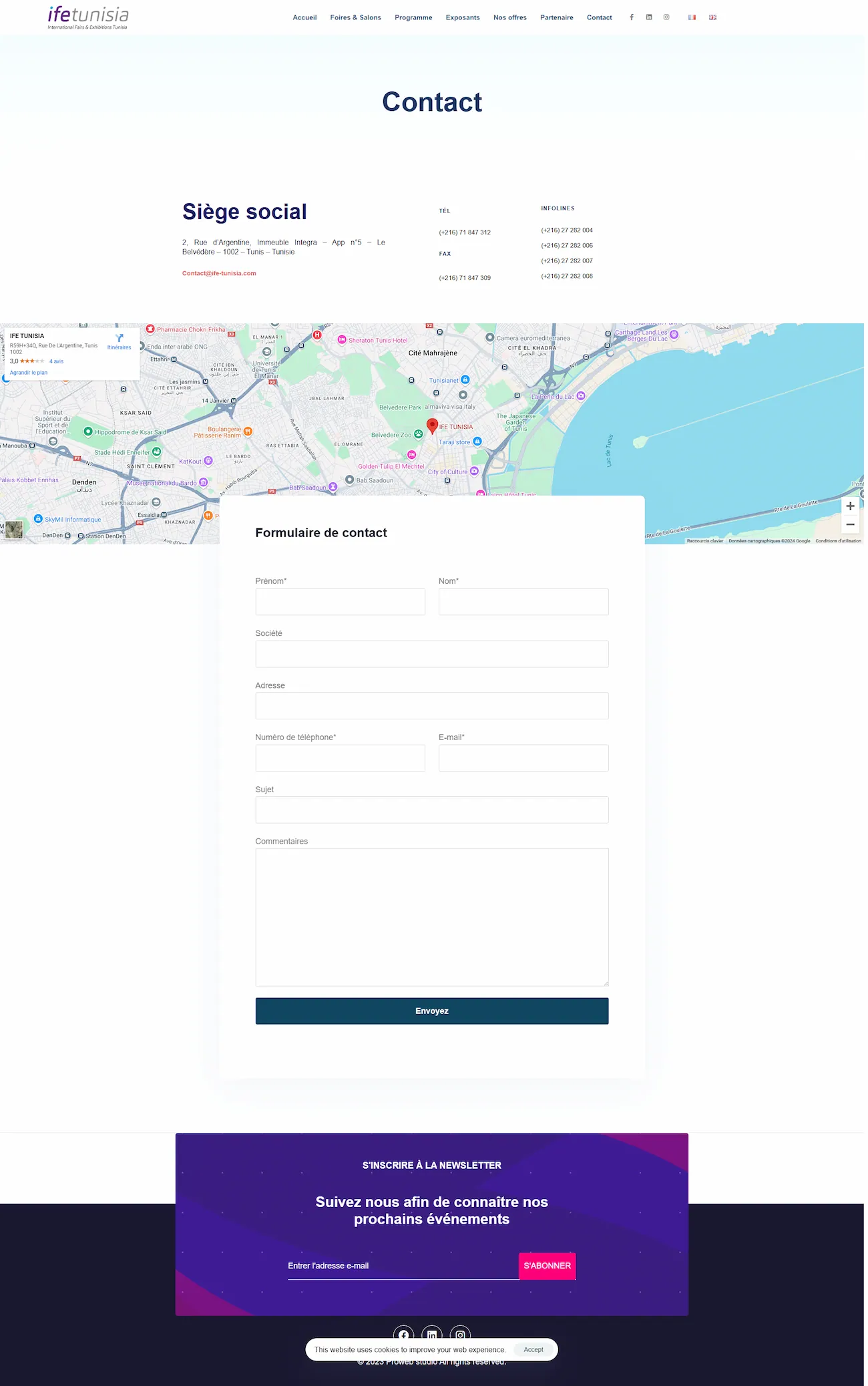Switch to French via flag icon
Screen dimensions: 868x1386
[692, 17]
